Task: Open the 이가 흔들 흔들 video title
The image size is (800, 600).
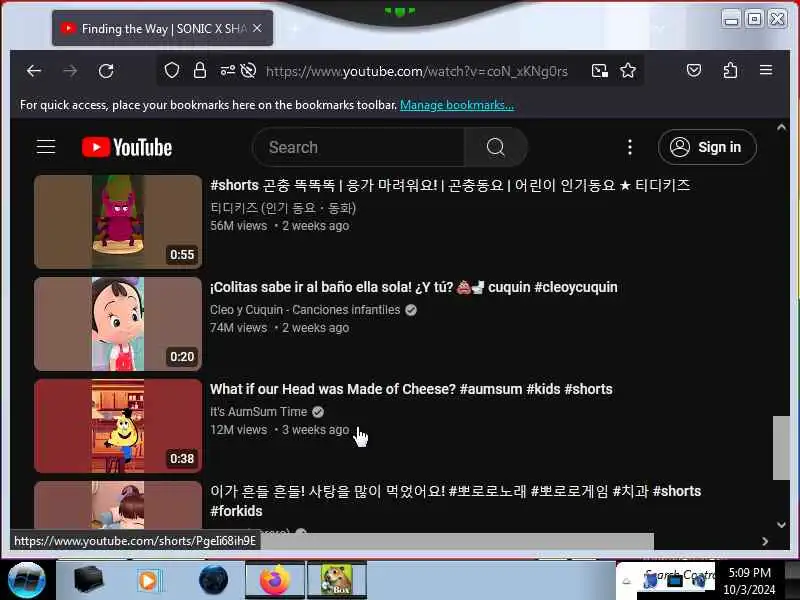Action: [x=456, y=501]
